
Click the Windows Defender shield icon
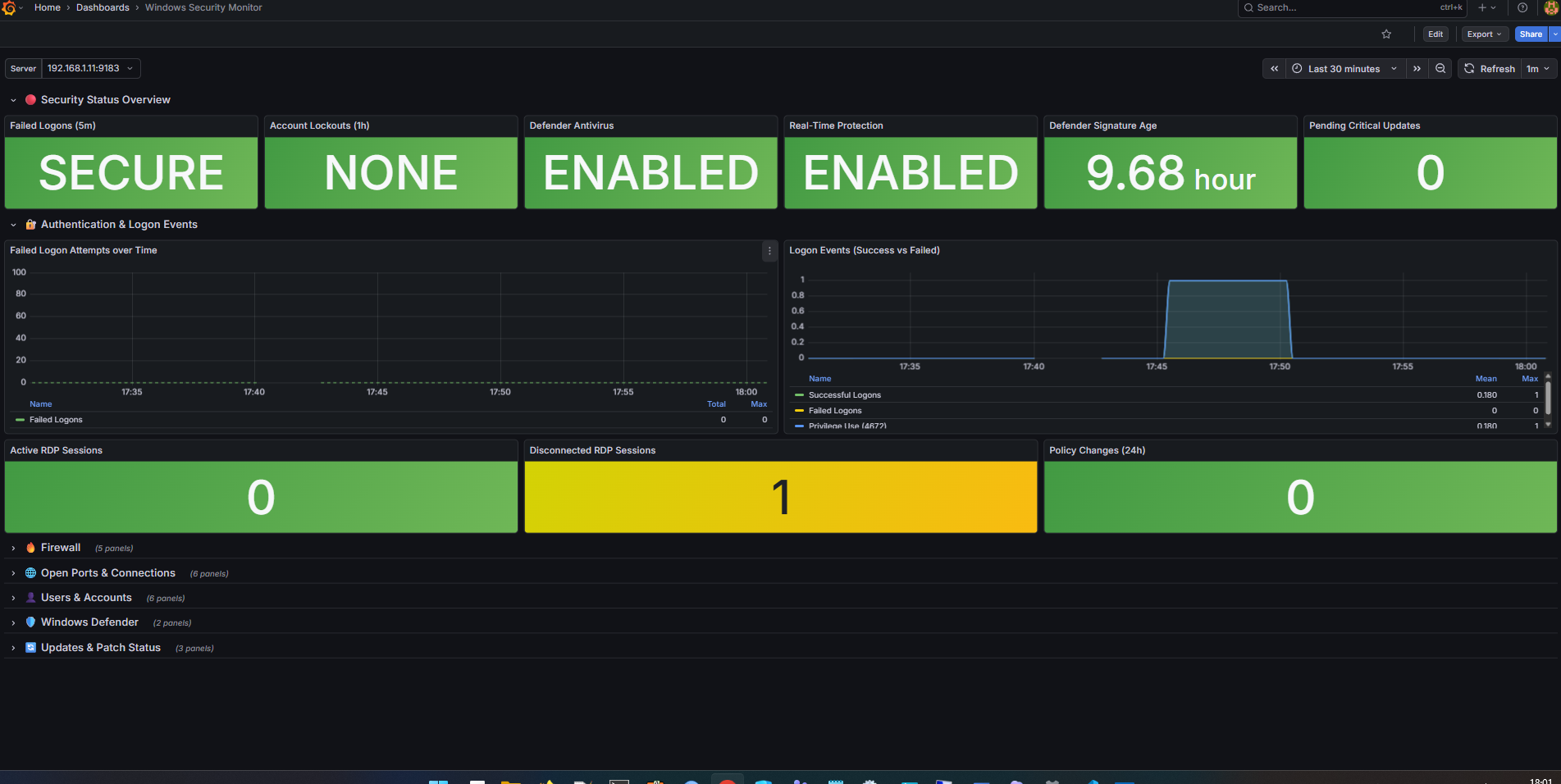30,622
